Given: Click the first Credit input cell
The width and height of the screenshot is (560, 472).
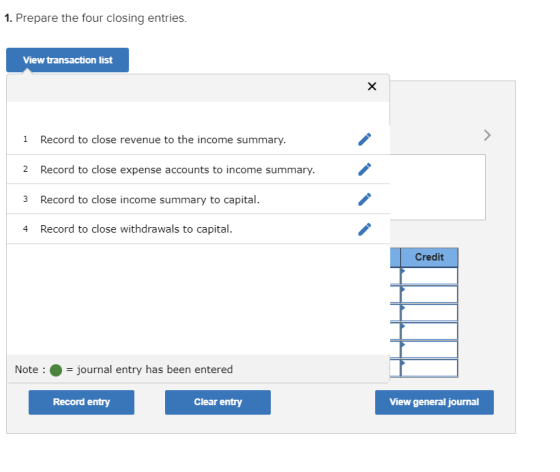Looking at the screenshot, I should pyautogui.click(x=429, y=276).
